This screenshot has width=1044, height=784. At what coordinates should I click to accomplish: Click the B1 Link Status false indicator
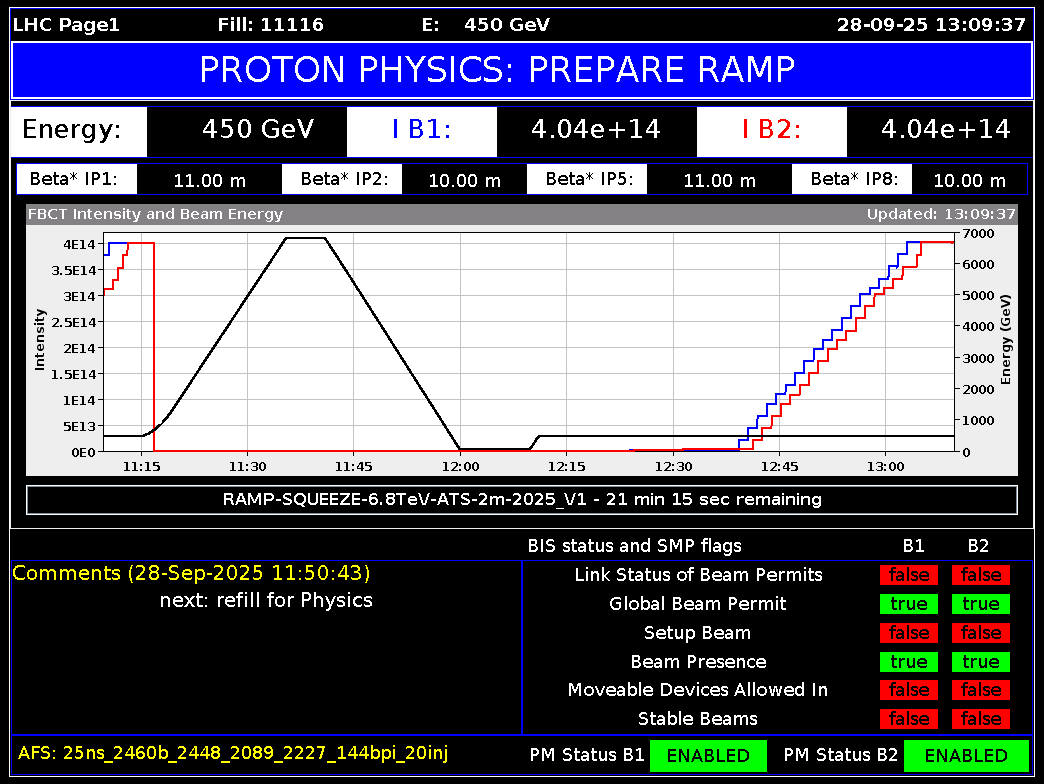(x=909, y=575)
